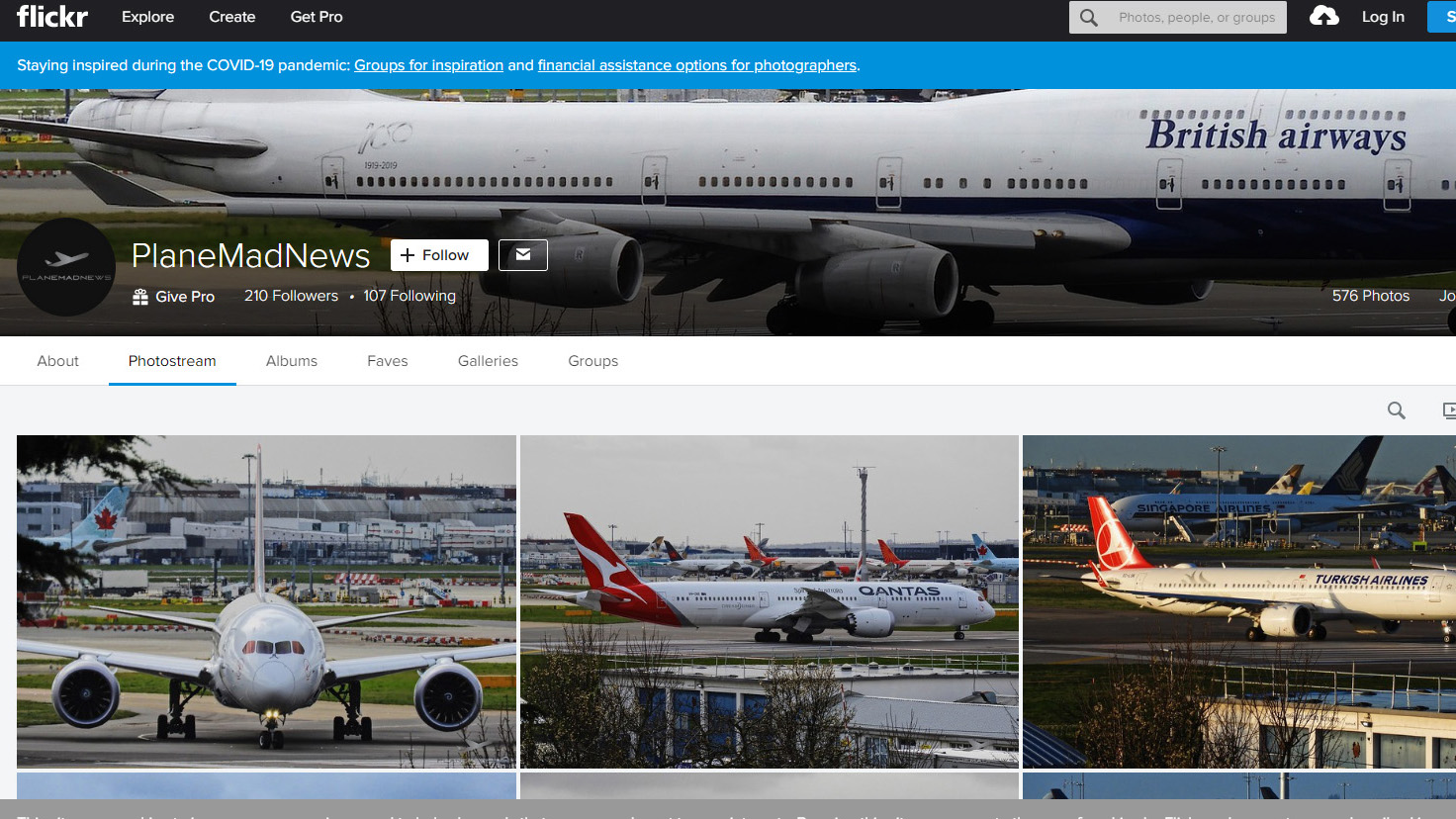Open Groups for inspiration link
The image size is (1456, 819).
(x=429, y=65)
